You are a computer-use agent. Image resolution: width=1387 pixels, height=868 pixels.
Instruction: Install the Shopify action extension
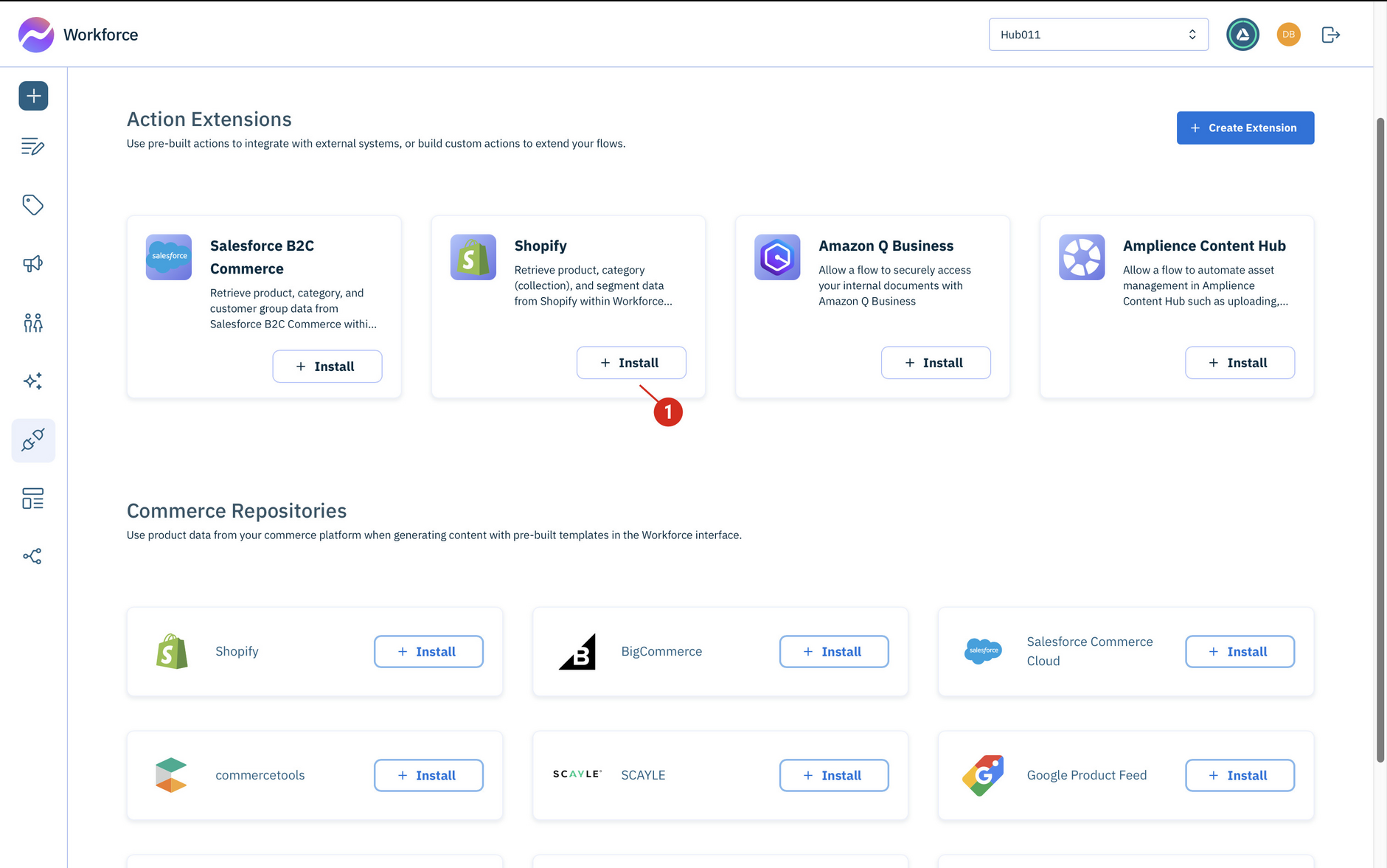coord(631,362)
